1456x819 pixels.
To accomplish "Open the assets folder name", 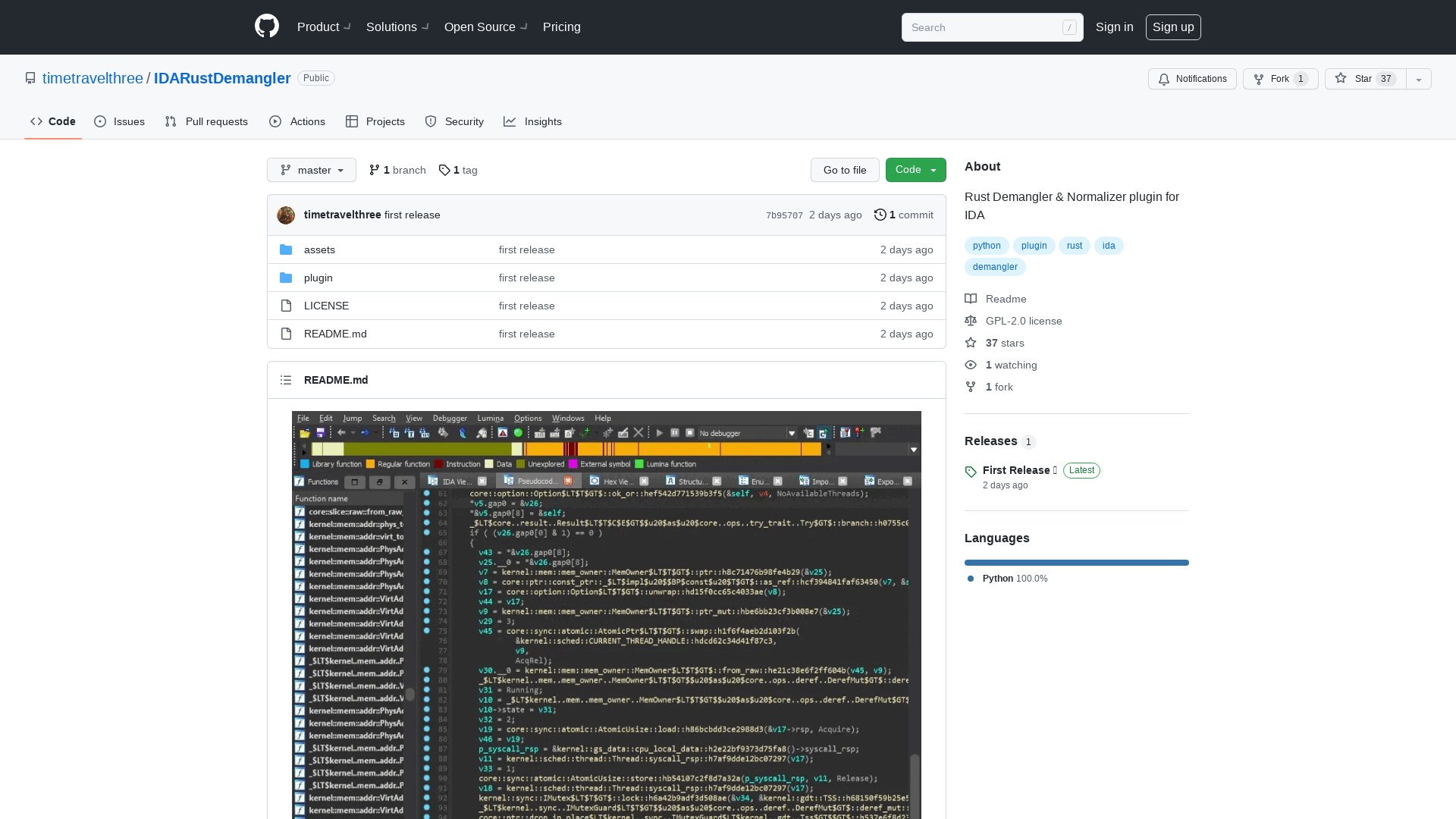I will tap(319, 249).
